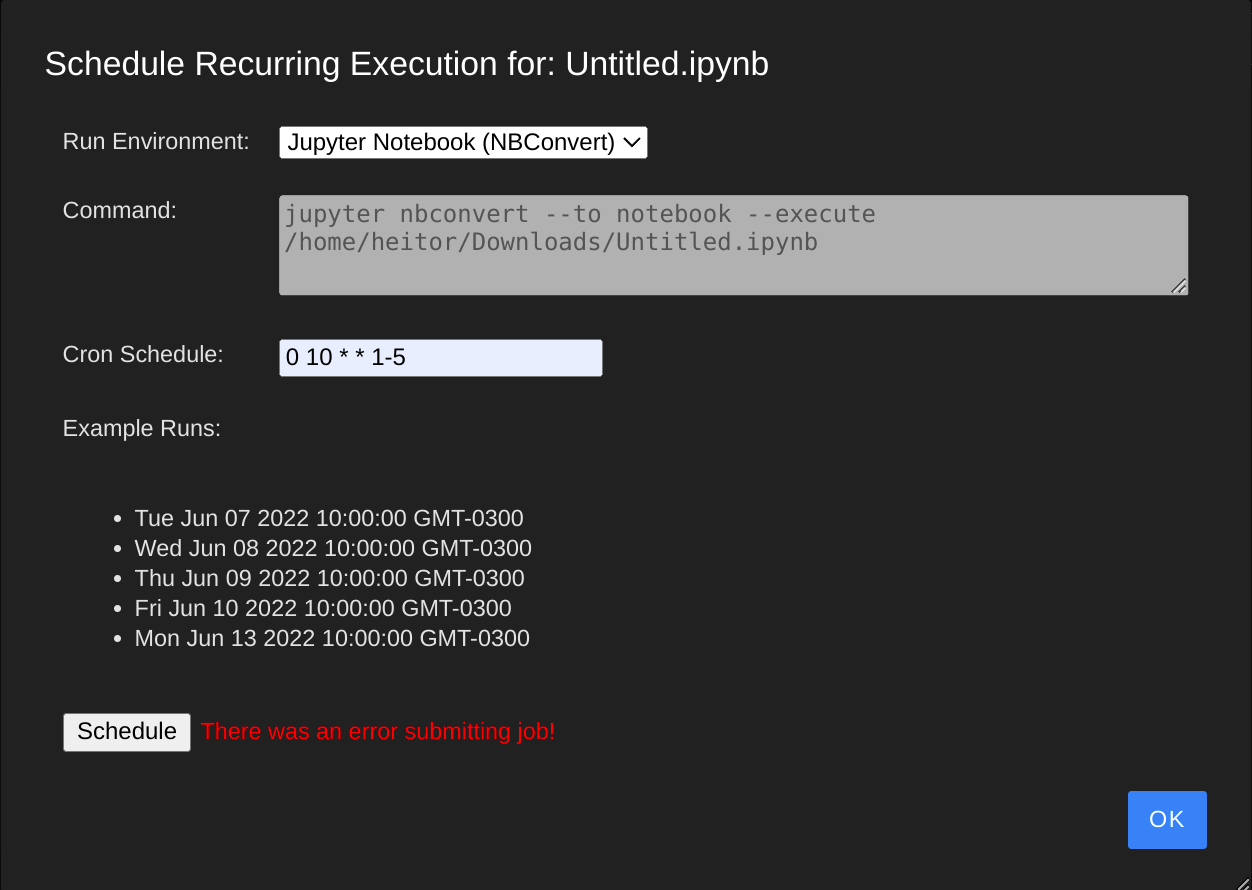This screenshot has width=1252, height=890.
Task: Click inside the Cron Schedule field
Action: click(440, 357)
